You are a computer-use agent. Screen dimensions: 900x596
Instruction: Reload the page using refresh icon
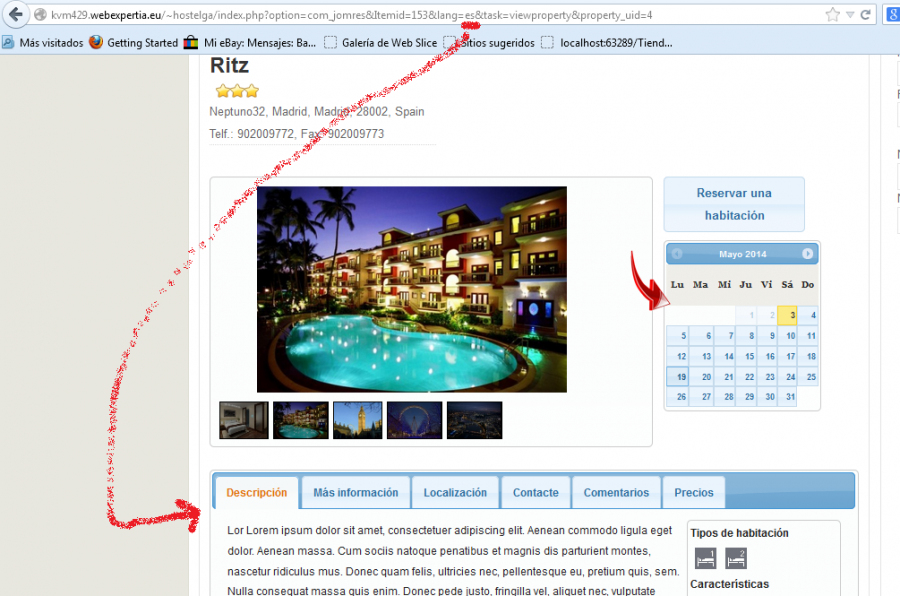(866, 15)
